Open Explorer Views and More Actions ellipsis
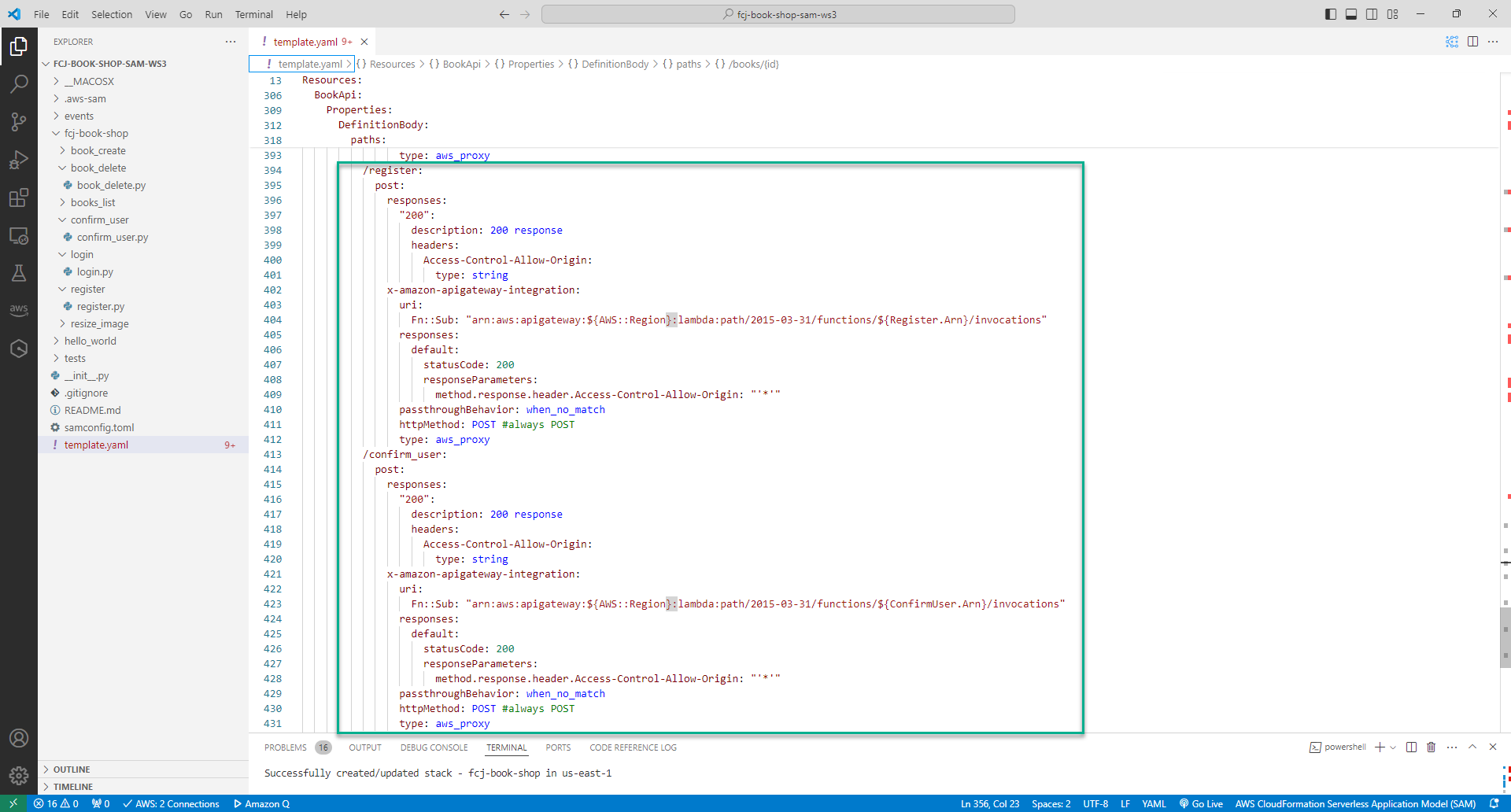 coord(231,42)
